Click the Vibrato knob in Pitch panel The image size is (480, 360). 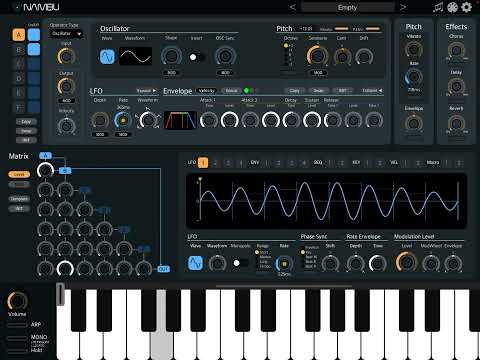[x=414, y=49]
